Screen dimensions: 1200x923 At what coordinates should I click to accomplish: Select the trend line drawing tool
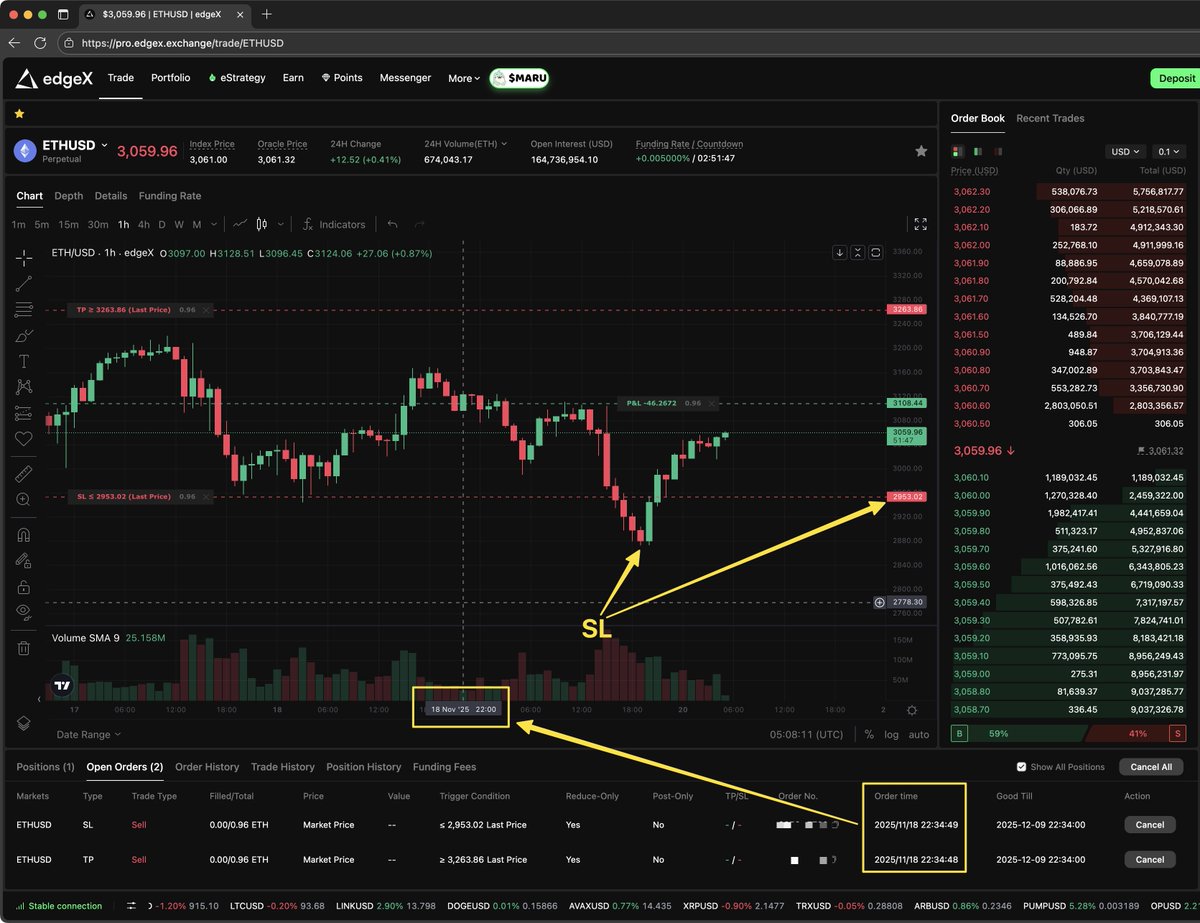[24, 284]
